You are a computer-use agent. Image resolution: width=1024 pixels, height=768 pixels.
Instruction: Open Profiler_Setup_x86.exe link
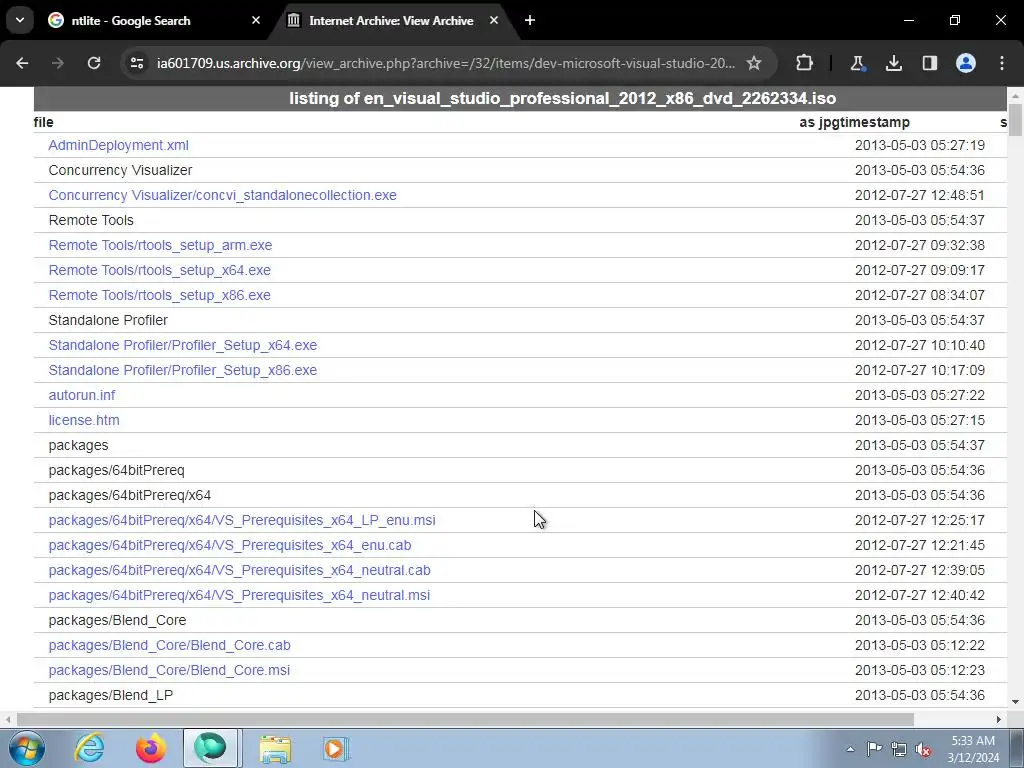pyautogui.click(x=183, y=370)
